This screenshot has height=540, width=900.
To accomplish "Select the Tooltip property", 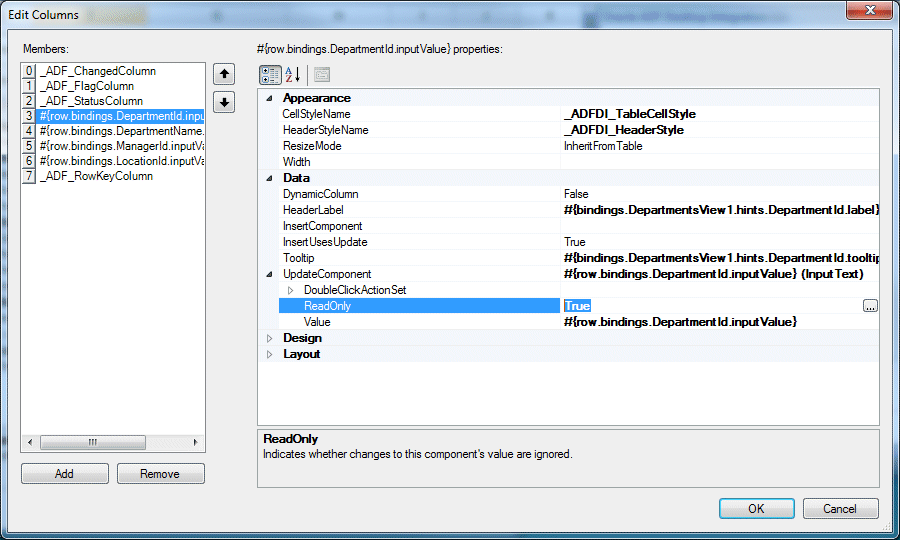I will (x=298, y=259).
